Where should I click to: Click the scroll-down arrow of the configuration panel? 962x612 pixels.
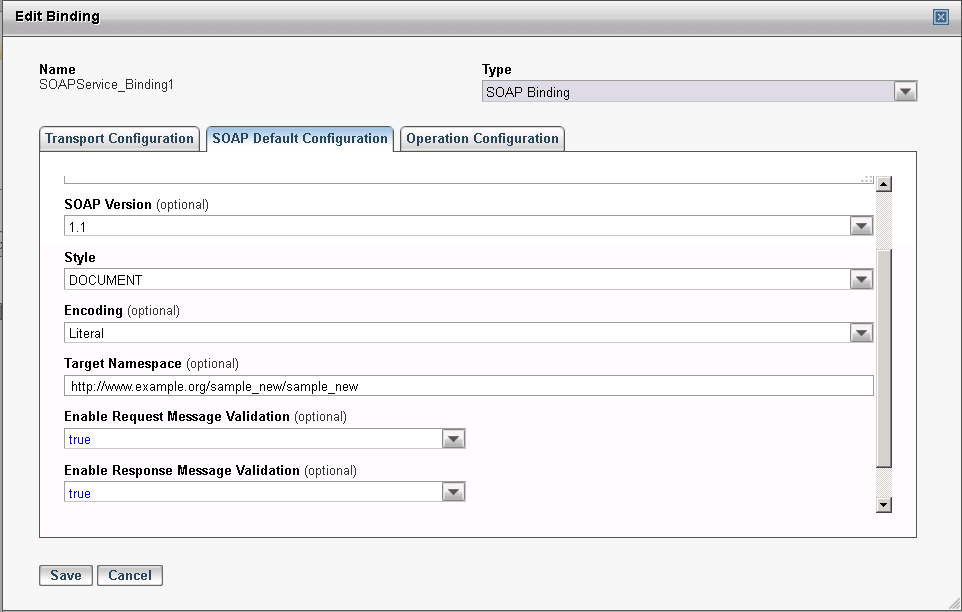tap(883, 505)
